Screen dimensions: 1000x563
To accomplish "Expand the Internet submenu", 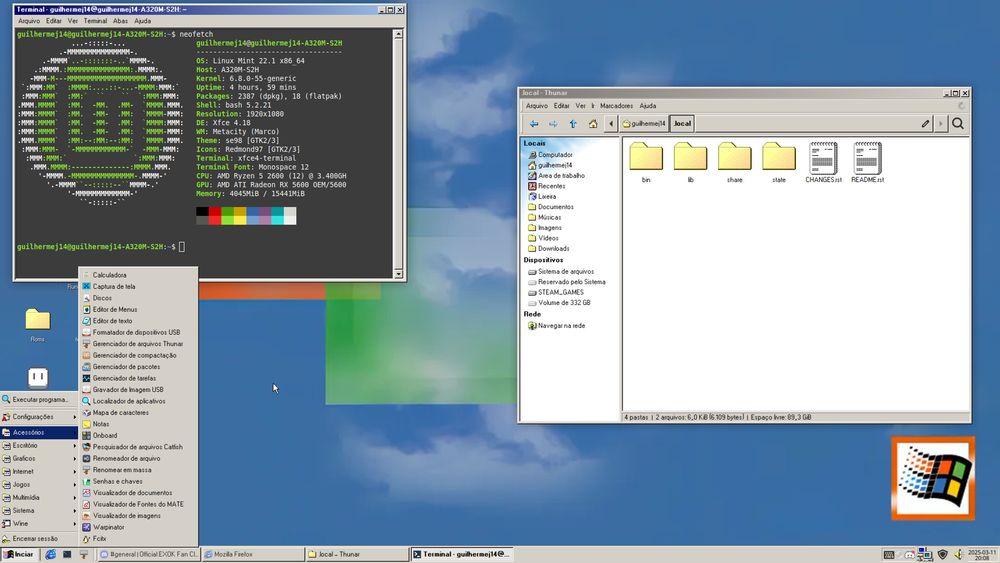I will [39, 471].
